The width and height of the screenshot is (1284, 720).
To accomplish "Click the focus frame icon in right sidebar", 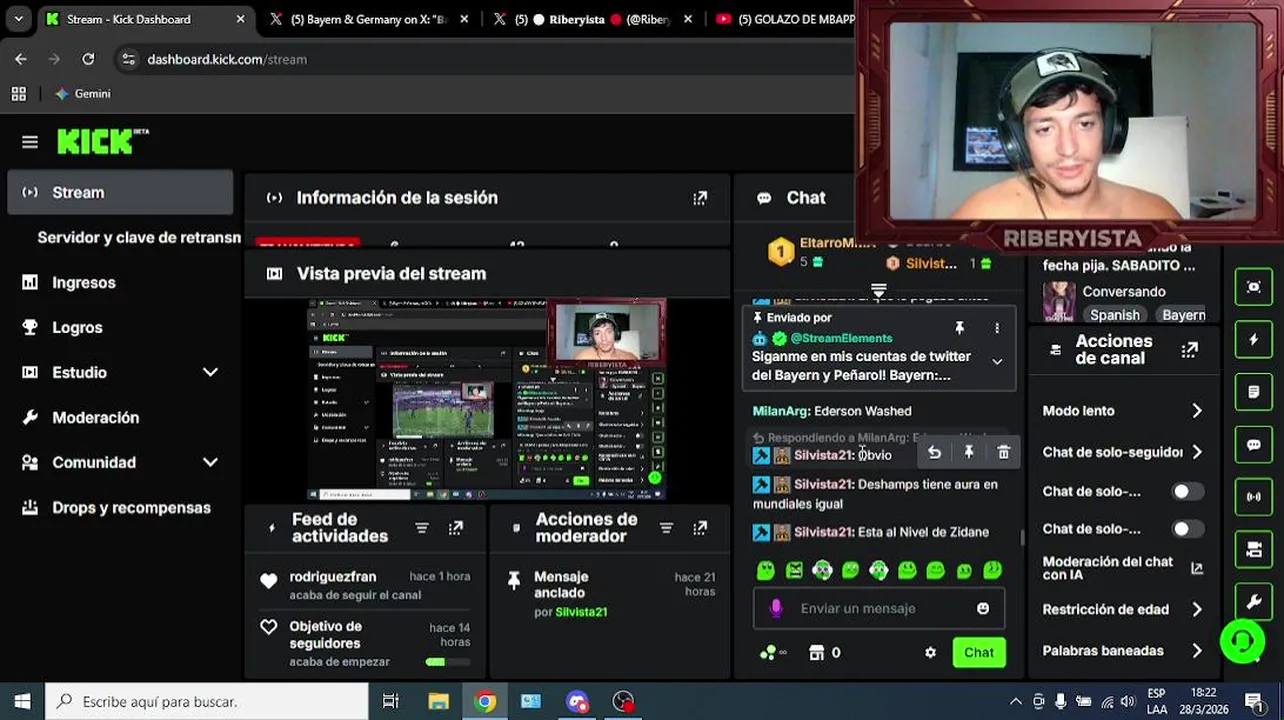I will click(1254, 287).
